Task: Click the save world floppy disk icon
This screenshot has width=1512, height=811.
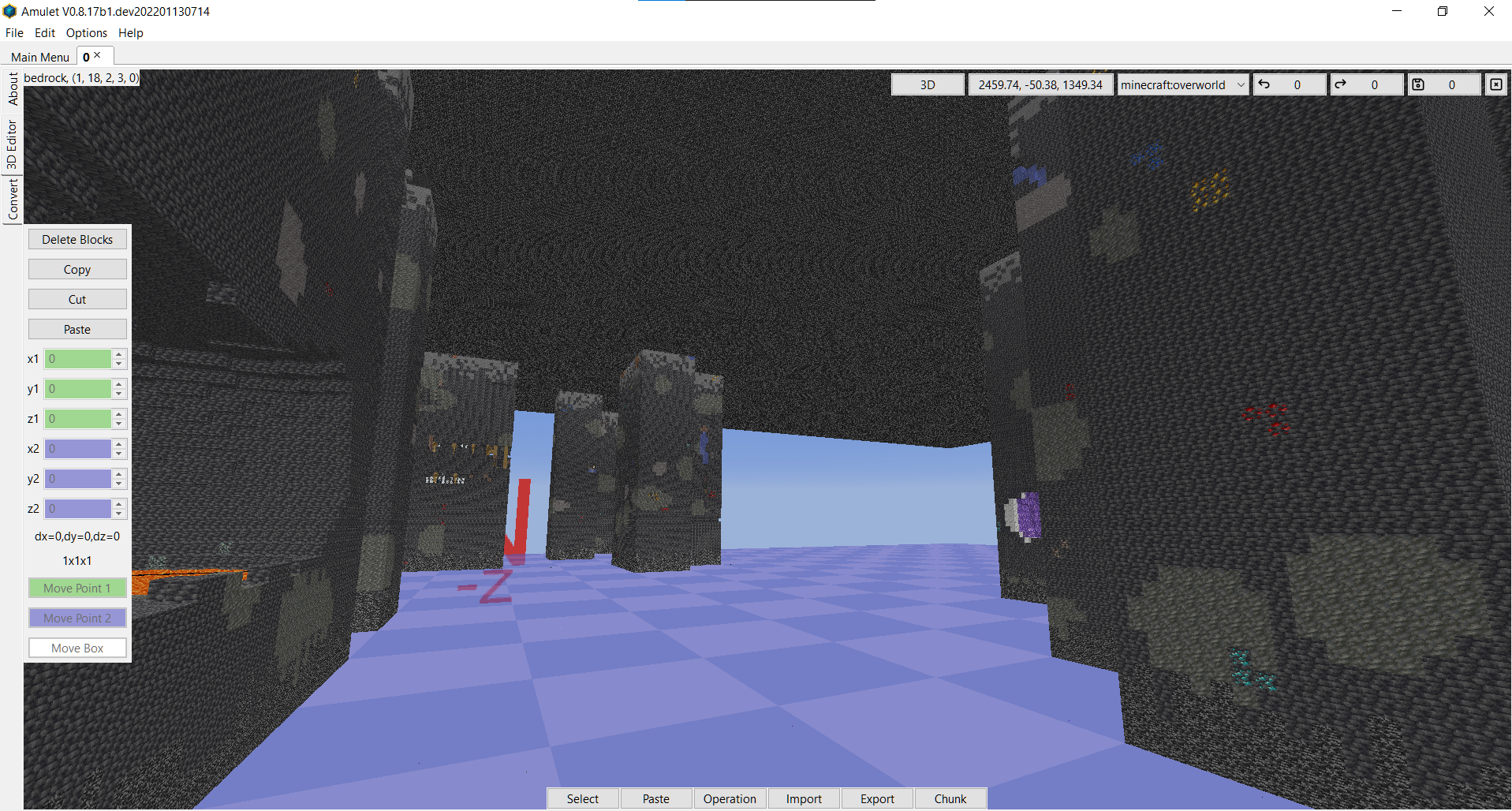Action: [1417, 84]
